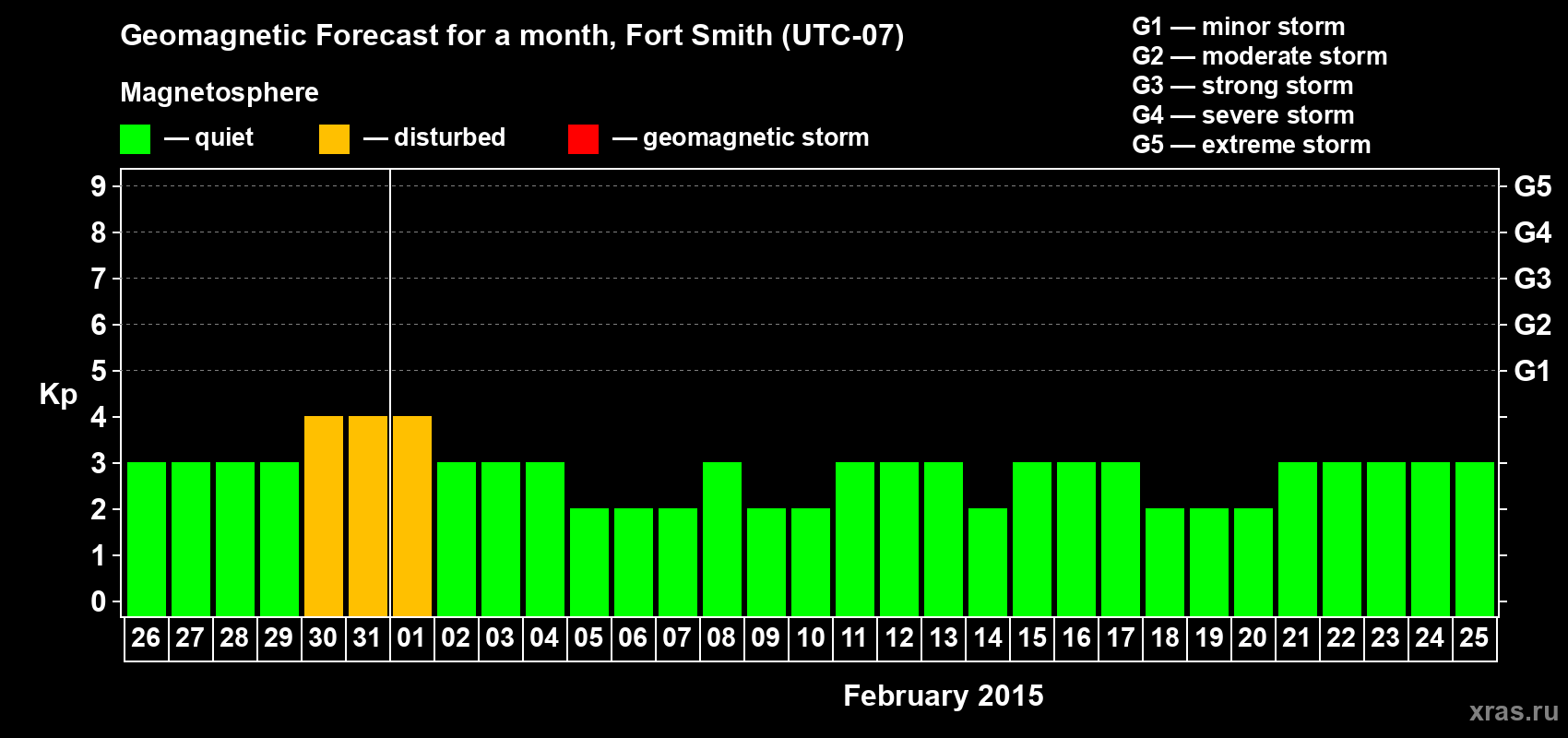Select the orange bar for day 31

(x=368, y=516)
